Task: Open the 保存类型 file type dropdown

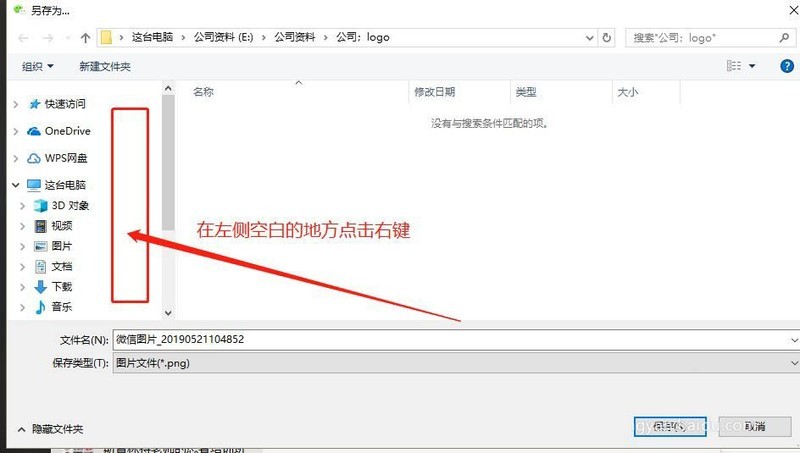Action: pos(456,363)
